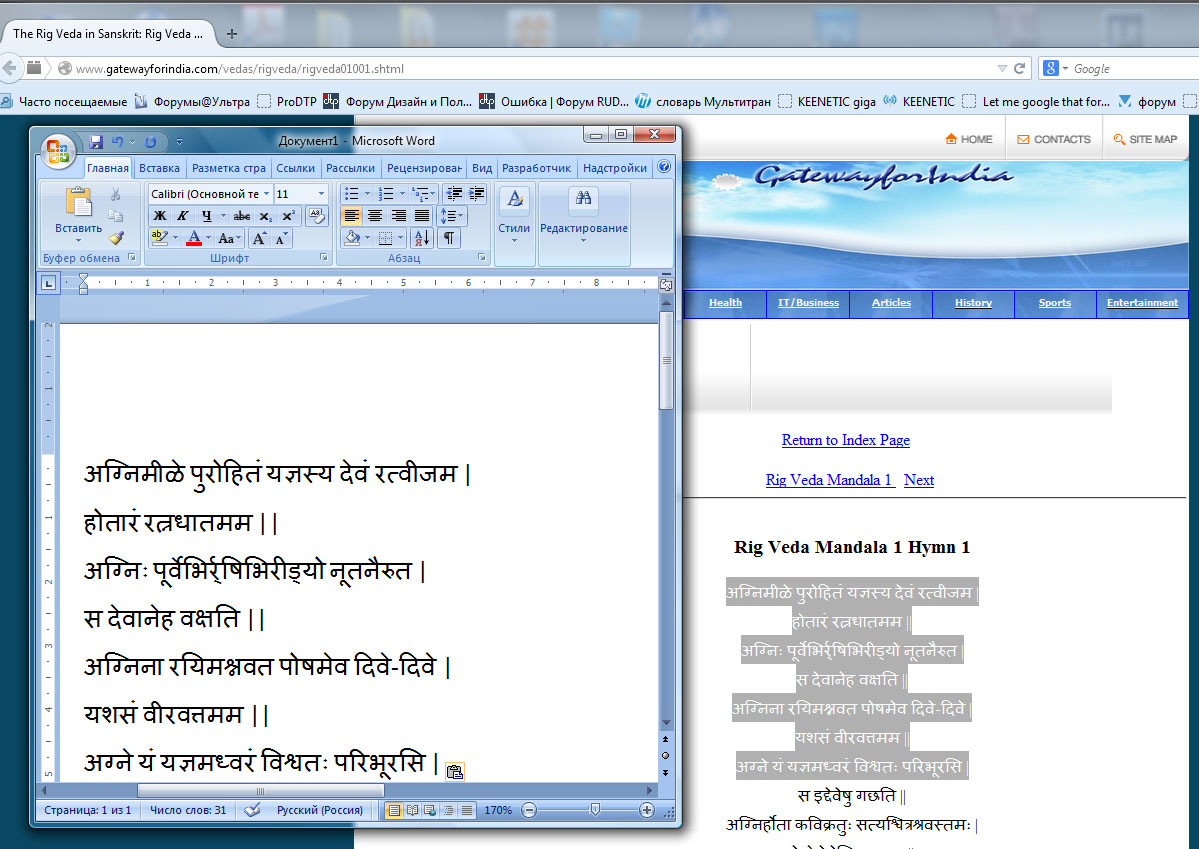
Task: Expand the underline style dropdown arrow
Action: [223, 216]
